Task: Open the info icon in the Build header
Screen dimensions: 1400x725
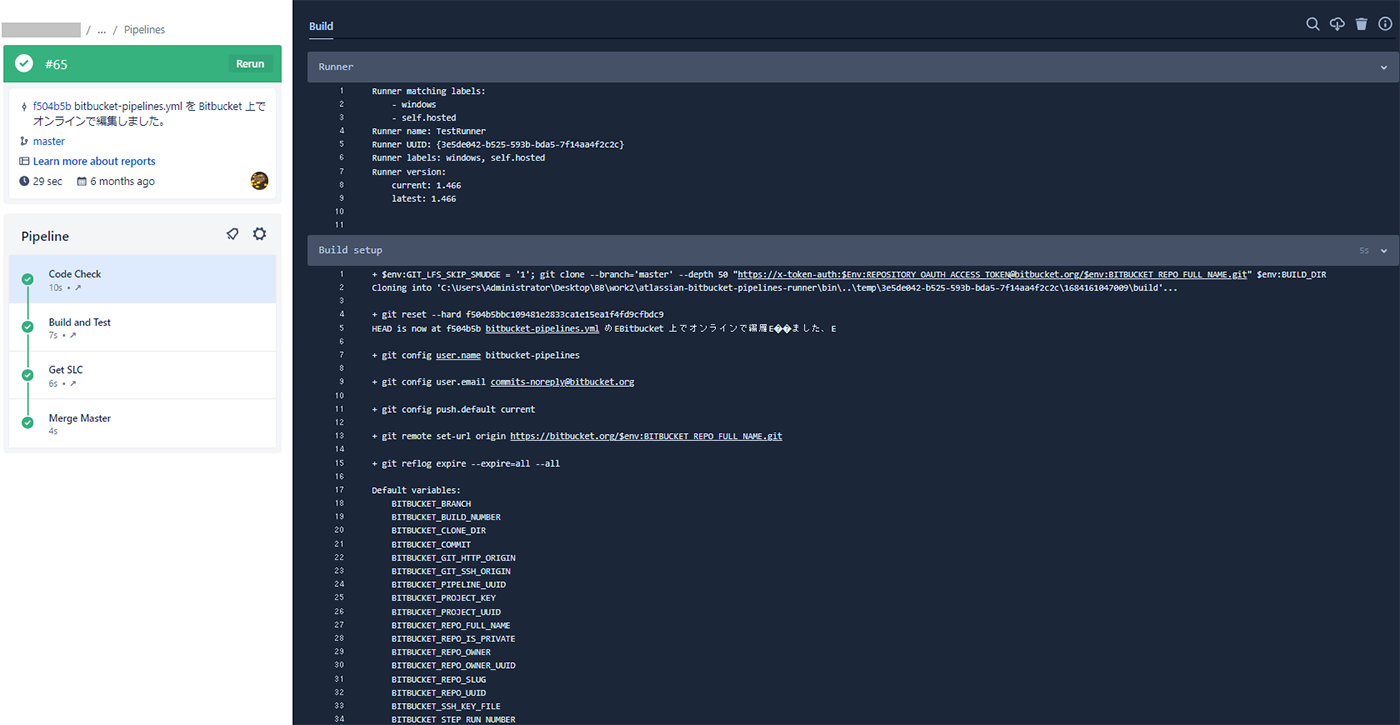Action: [x=1385, y=24]
